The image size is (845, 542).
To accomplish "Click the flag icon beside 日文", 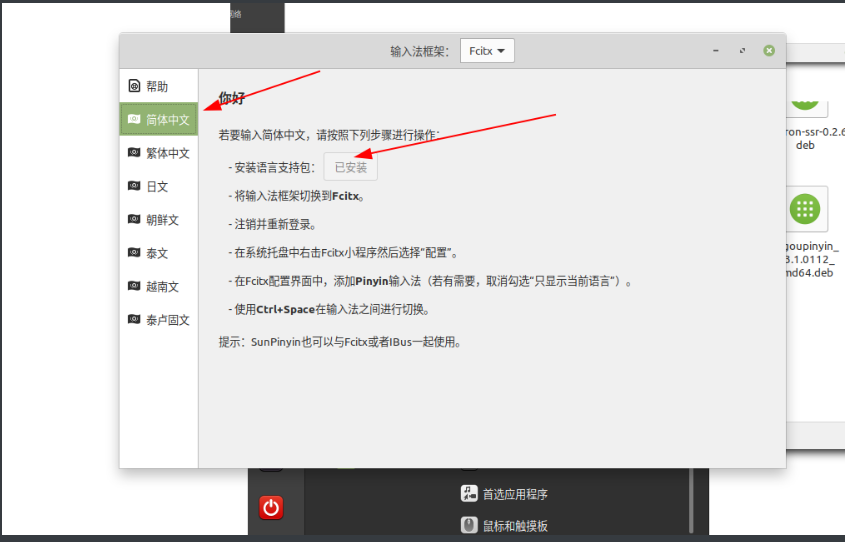I will pos(134,186).
